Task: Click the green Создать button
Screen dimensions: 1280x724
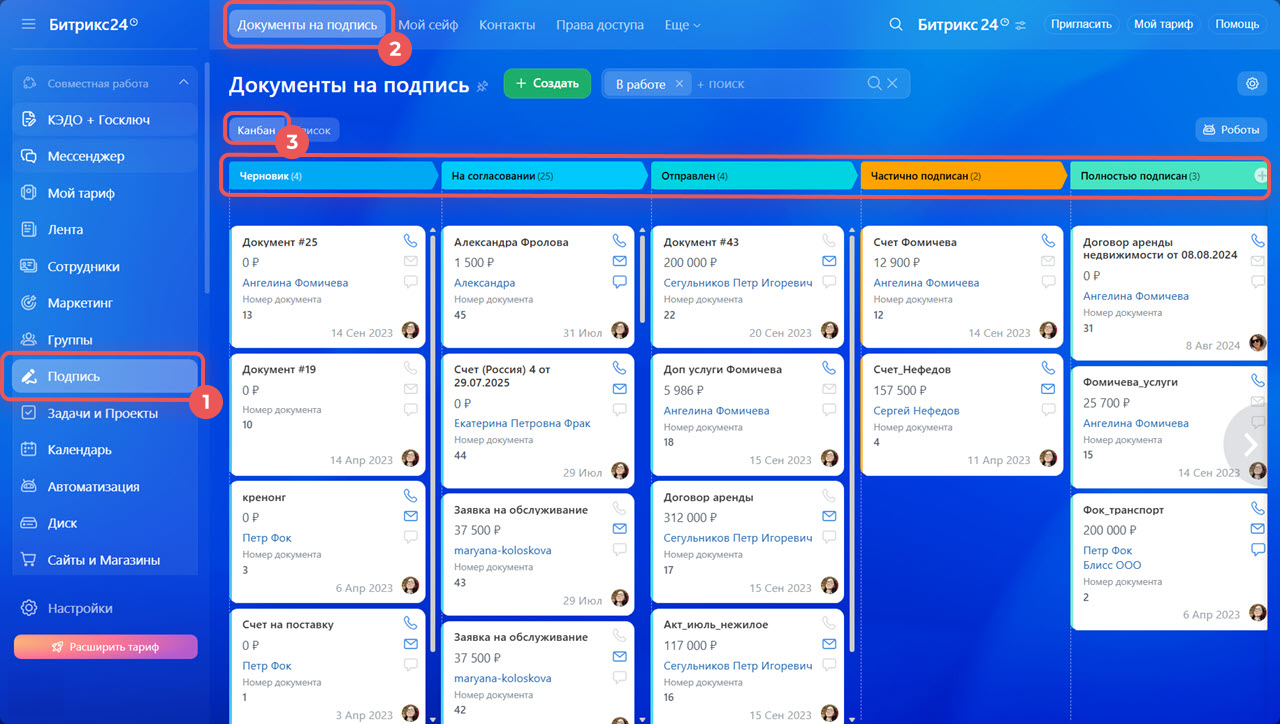Action: pyautogui.click(x=547, y=84)
